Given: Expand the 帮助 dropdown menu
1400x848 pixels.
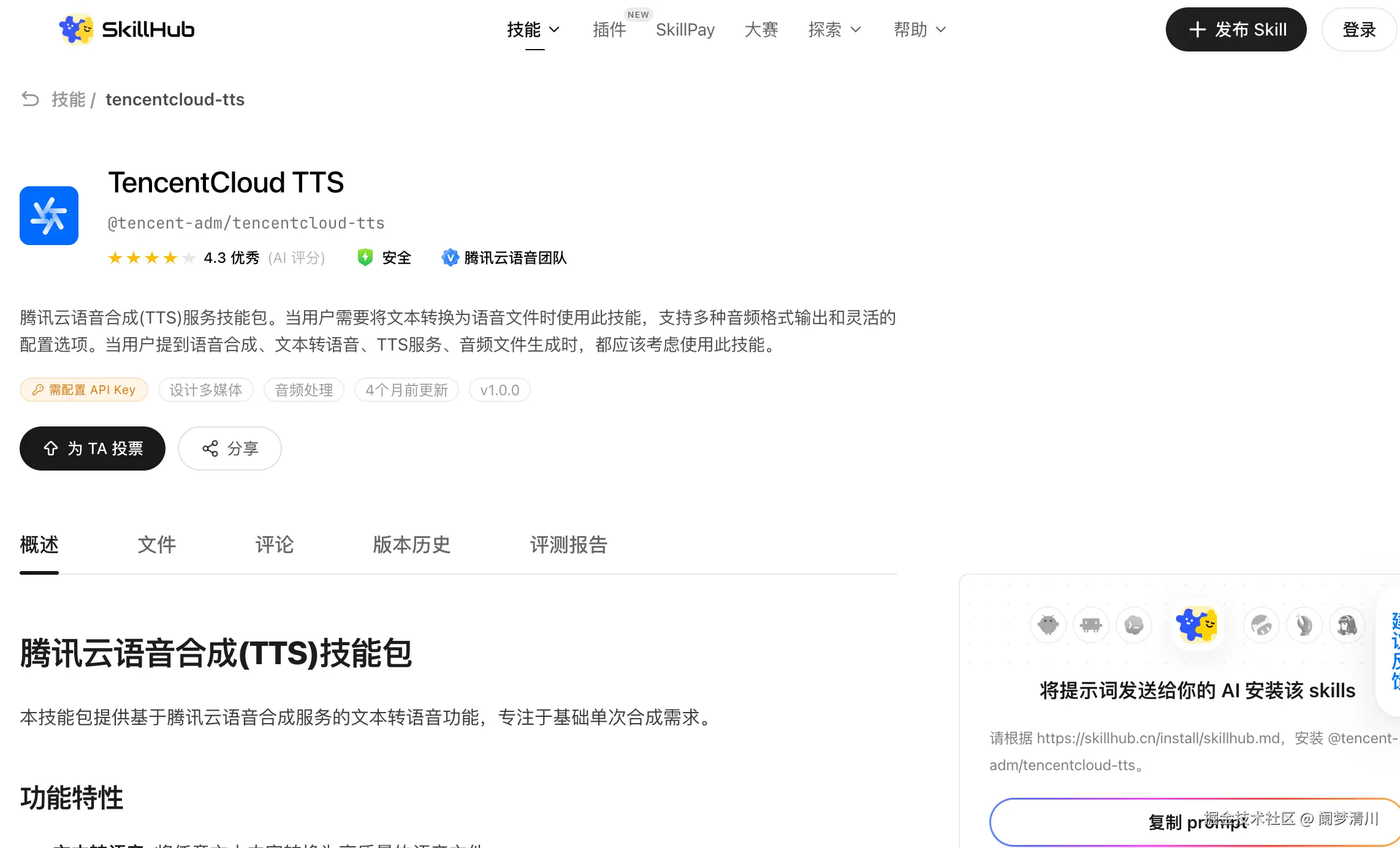Looking at the screenshot, I should (x=920, y=29).
